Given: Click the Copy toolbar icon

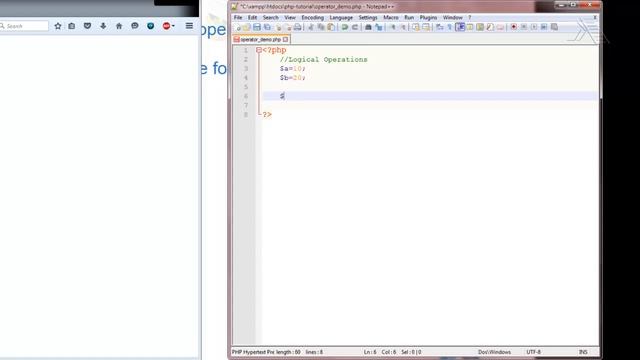Looking at the screenshot, I should [321, 27].
